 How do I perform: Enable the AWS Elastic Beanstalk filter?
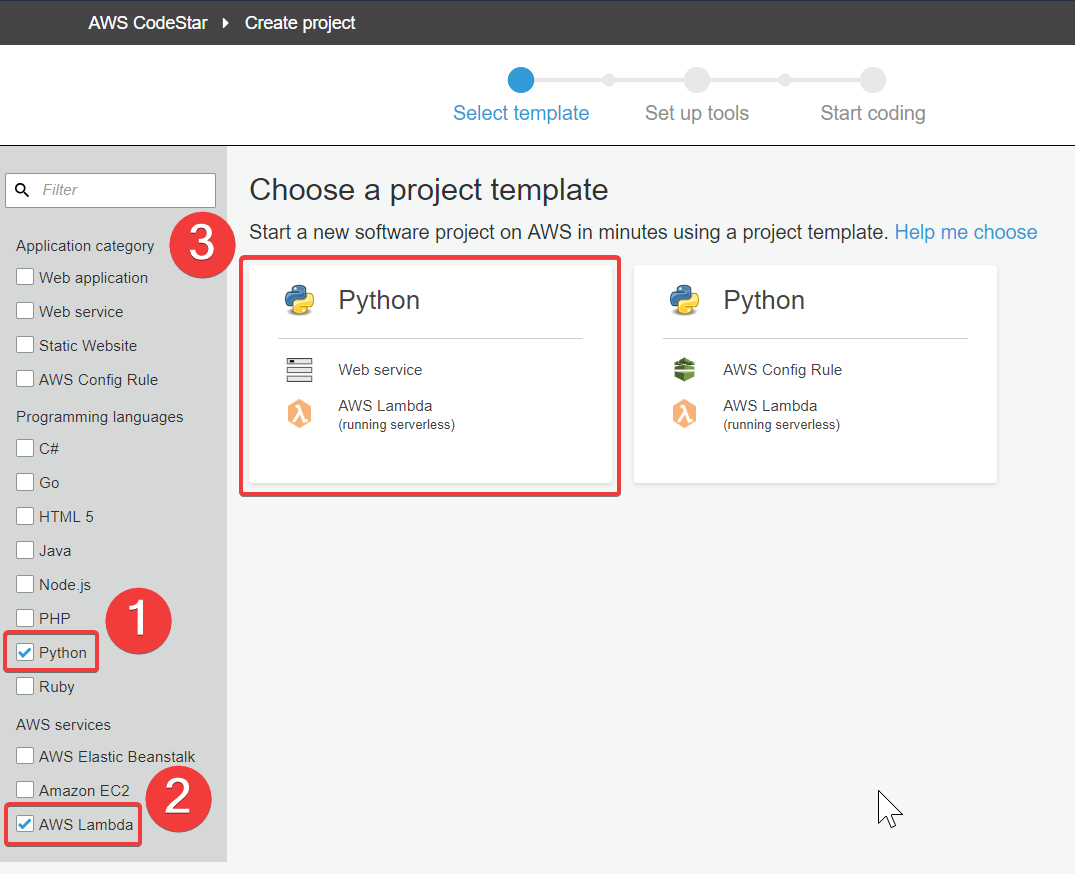(x=25, y=755)
